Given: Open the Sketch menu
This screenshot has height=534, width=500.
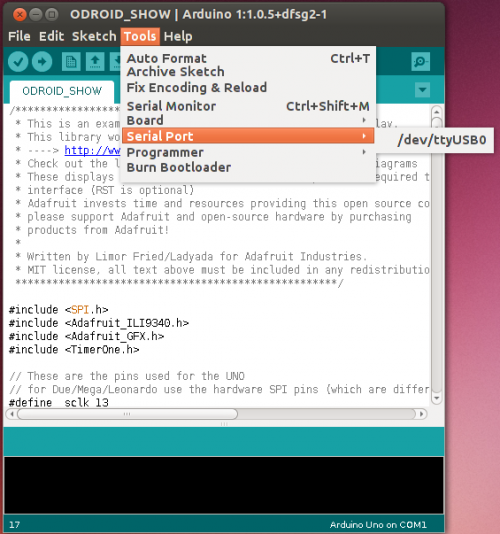Looking at the screenshot, I should 94,36.
